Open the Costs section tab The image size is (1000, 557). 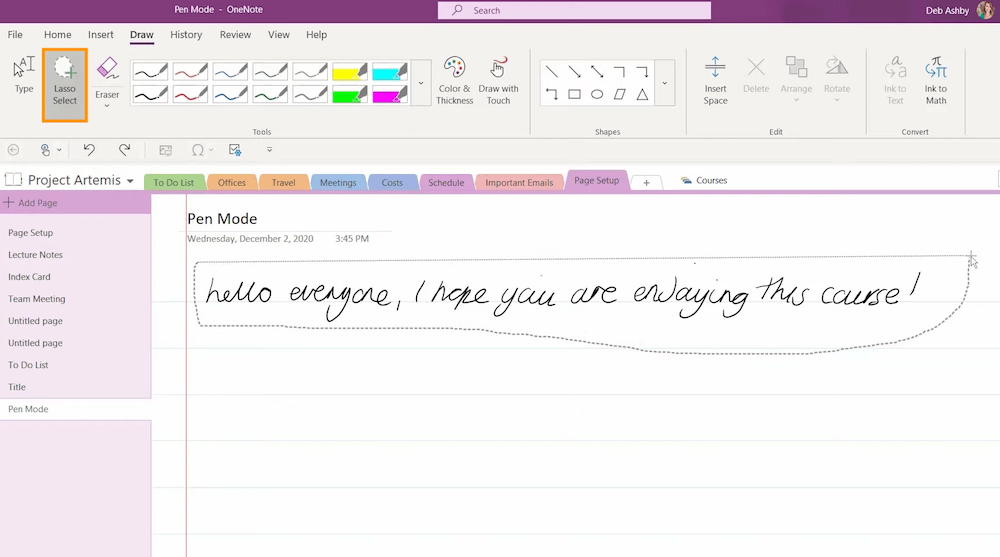click(x=392, y=182)
